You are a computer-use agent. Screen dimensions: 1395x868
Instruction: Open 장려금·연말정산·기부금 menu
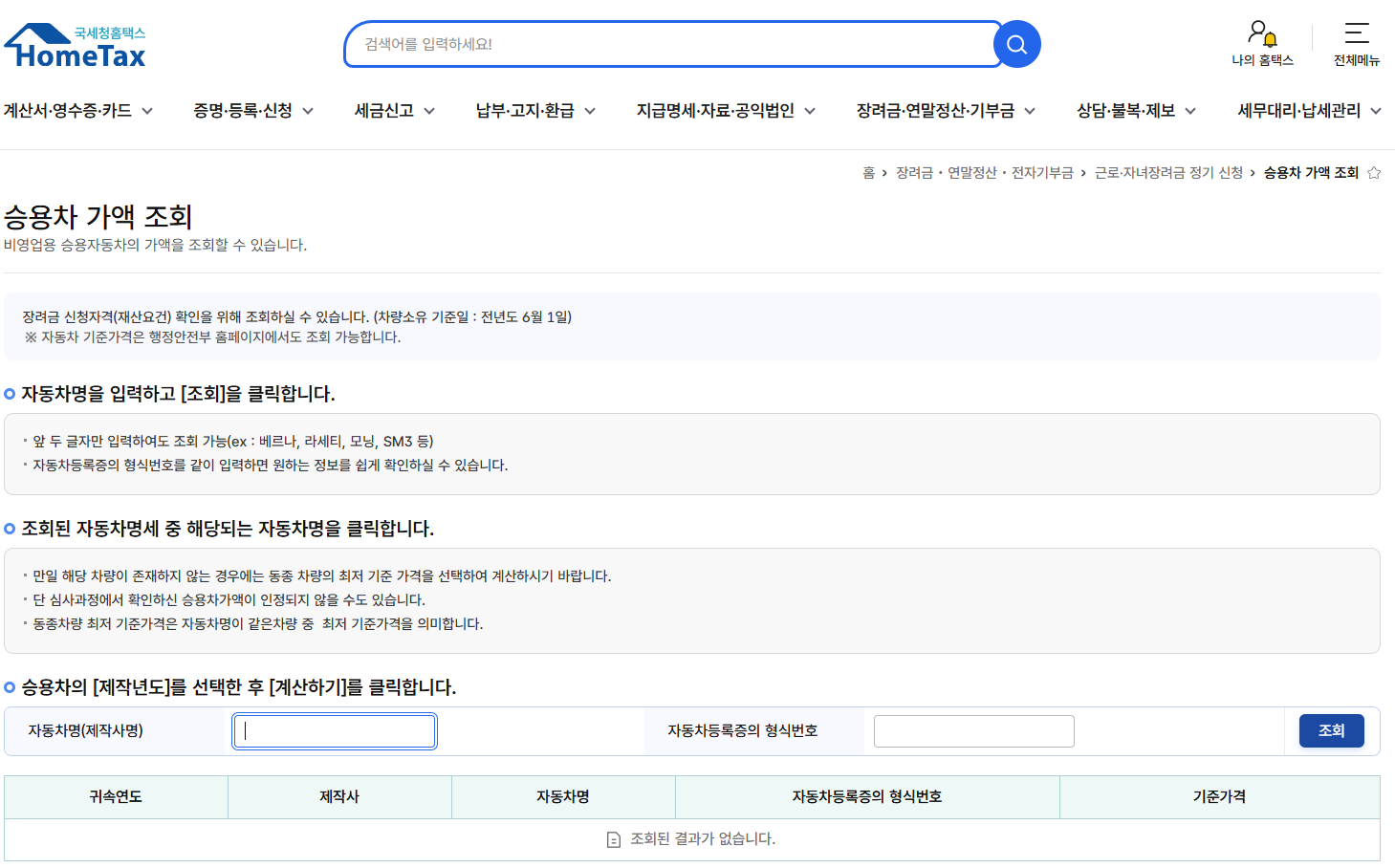tap(935, 111)
